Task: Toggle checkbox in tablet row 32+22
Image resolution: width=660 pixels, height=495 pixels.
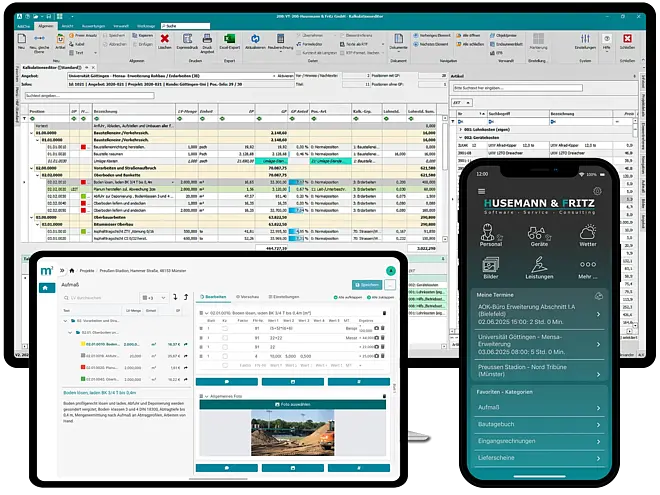Action: 225,338
